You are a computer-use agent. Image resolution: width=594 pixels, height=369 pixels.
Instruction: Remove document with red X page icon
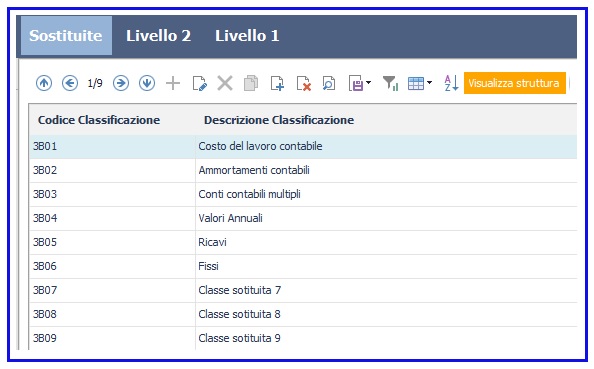click(304, 83)
